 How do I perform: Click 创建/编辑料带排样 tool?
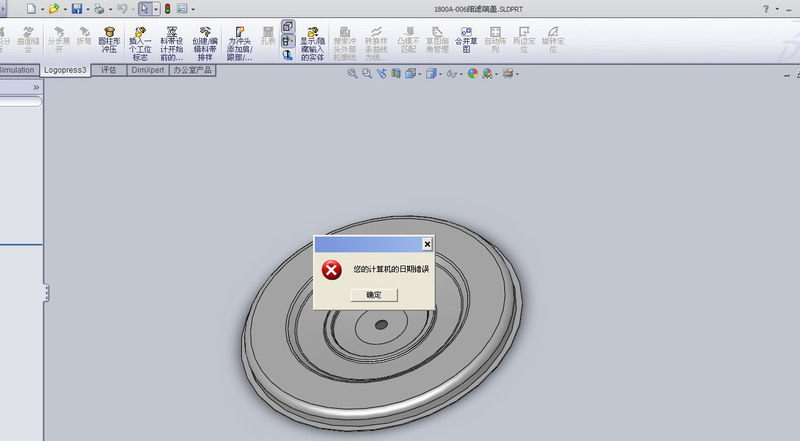(x=205, y=44)
